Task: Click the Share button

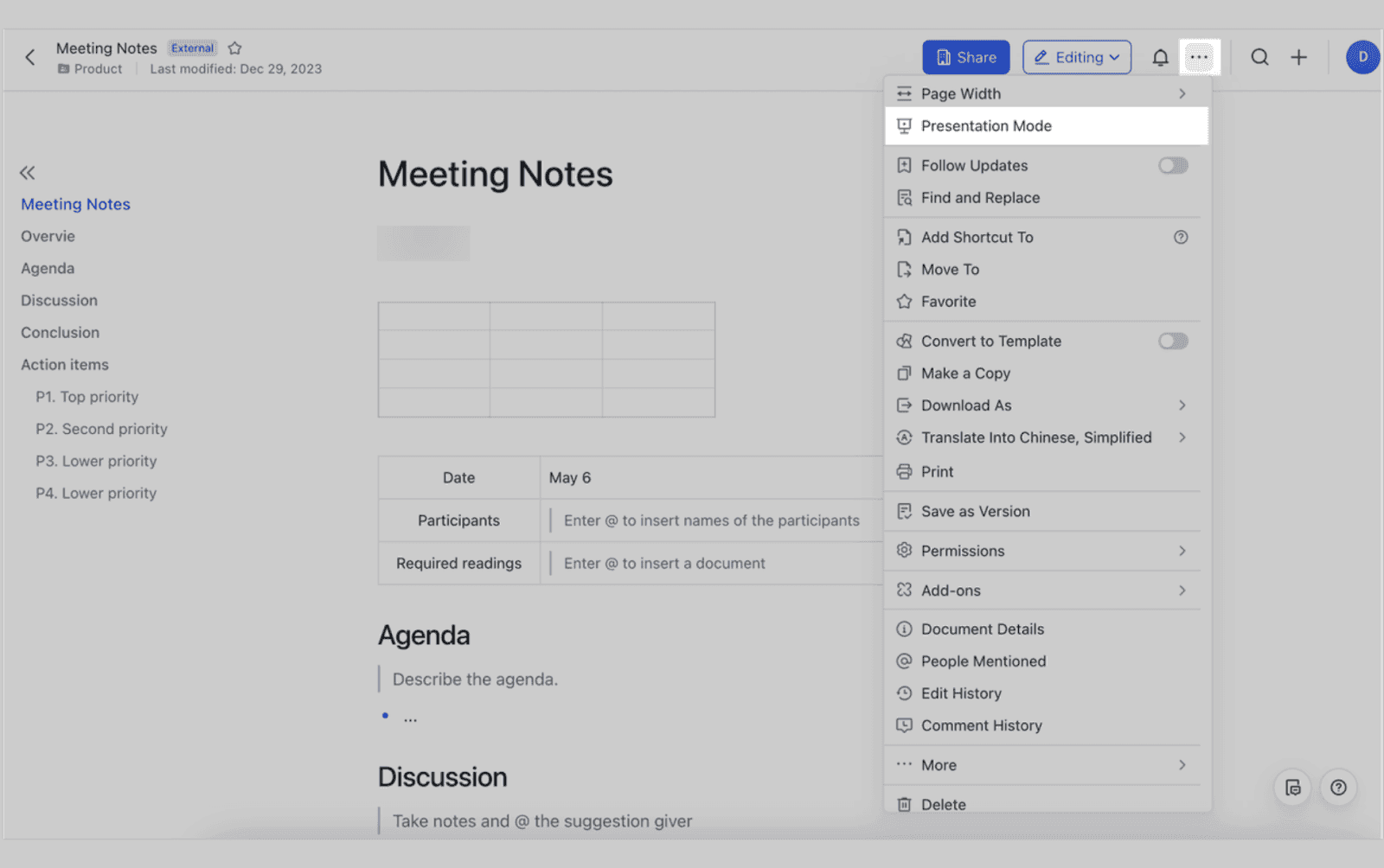Action: (x=965, y=57)
